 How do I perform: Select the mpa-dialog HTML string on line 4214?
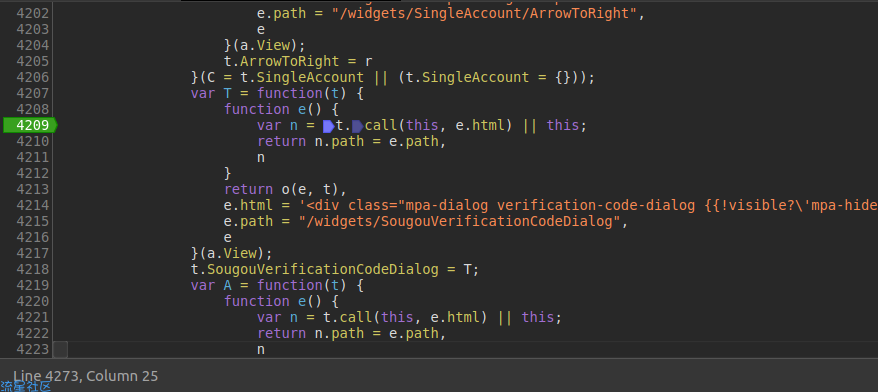[588, 205]
